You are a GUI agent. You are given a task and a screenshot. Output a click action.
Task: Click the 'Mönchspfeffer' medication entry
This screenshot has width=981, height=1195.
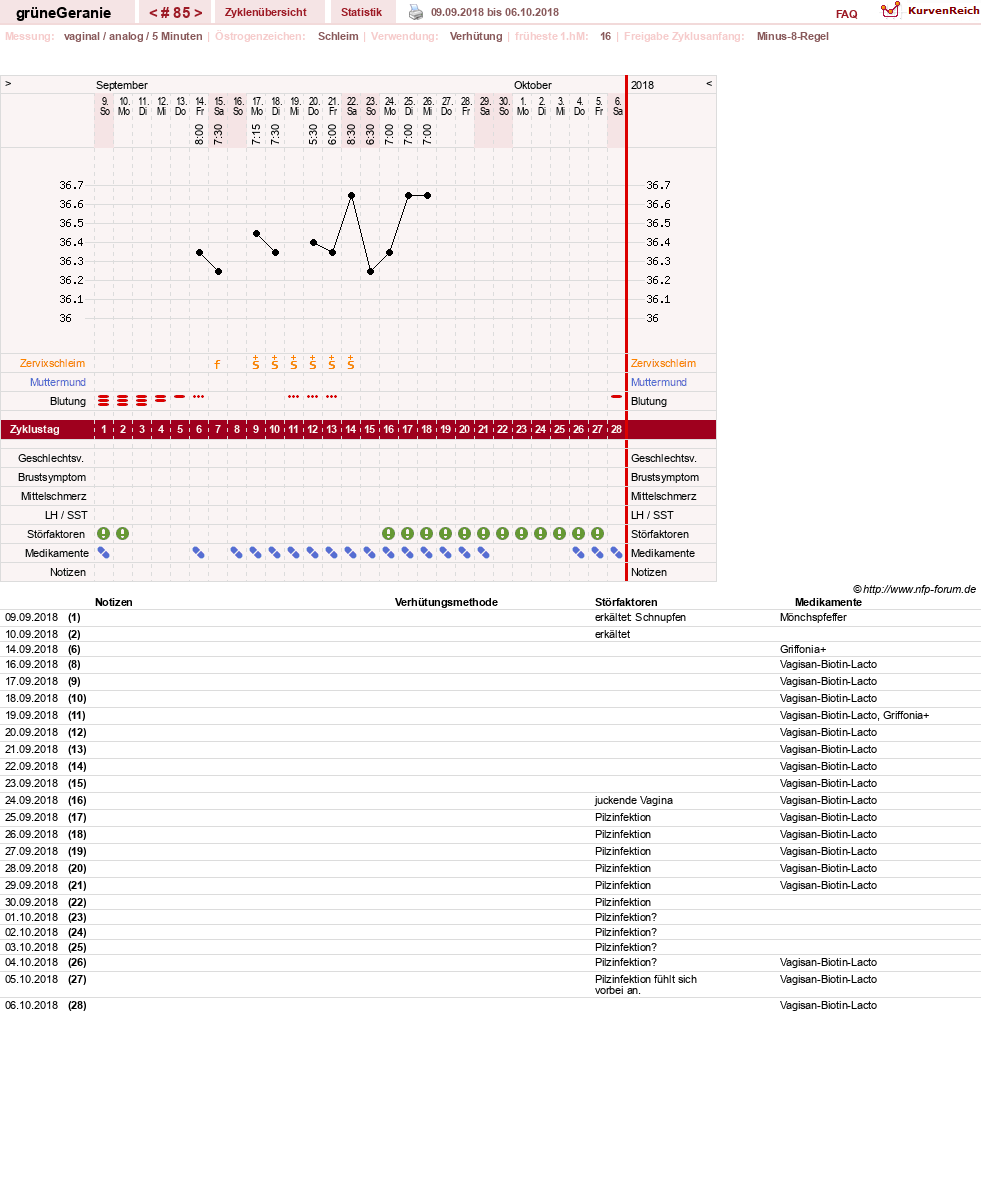pyautogui.click(x=813, y=617)
